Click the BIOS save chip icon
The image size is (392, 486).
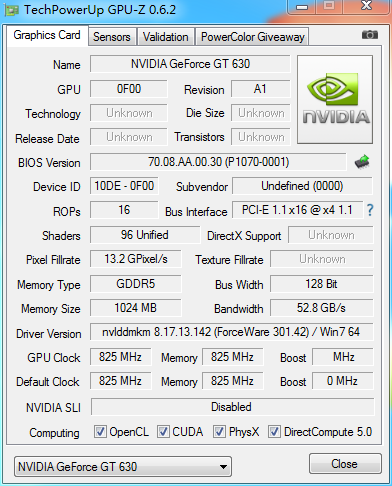362,162
